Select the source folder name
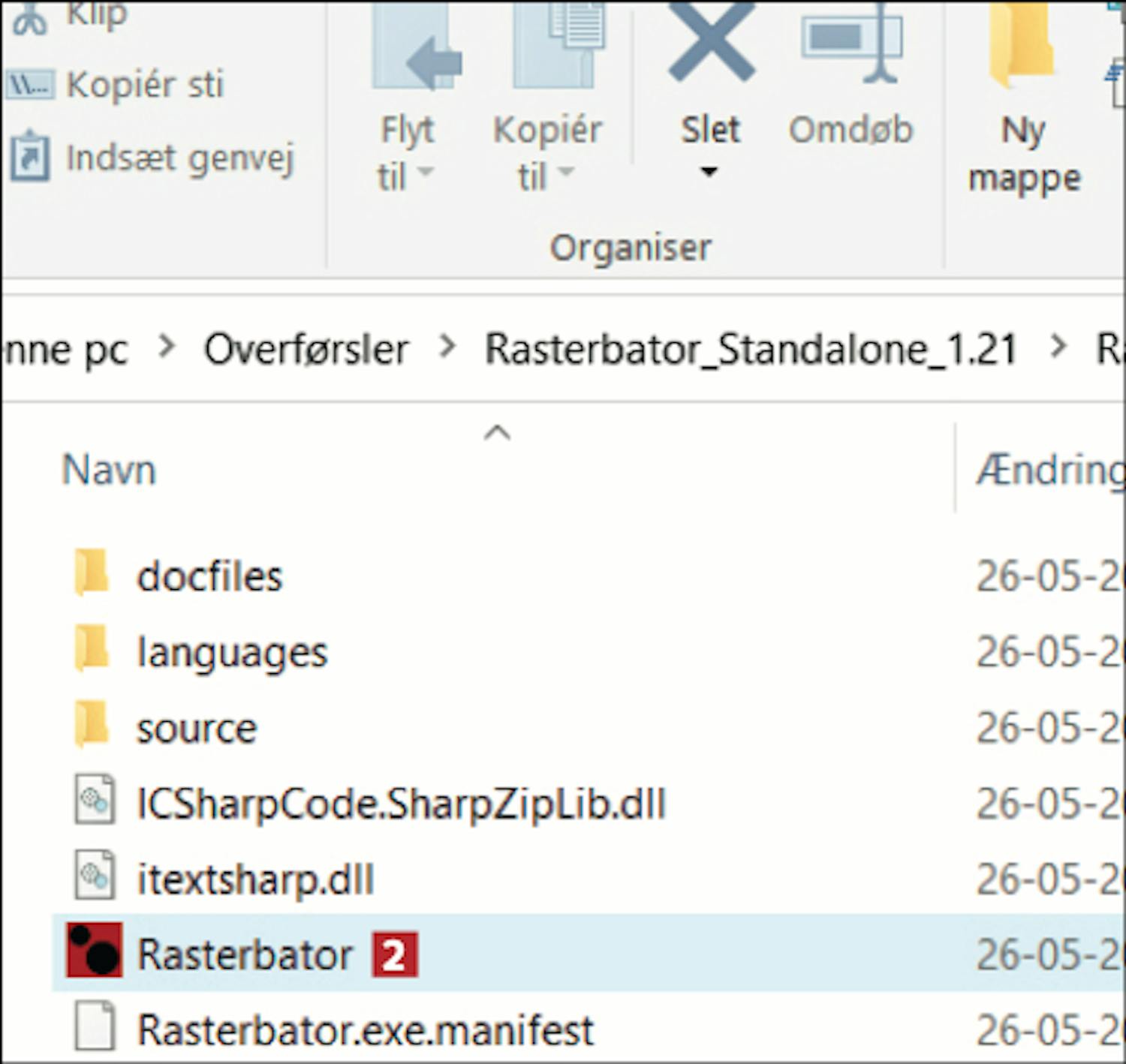The height and width of the screenshot is (1064, 1126). 197,729
